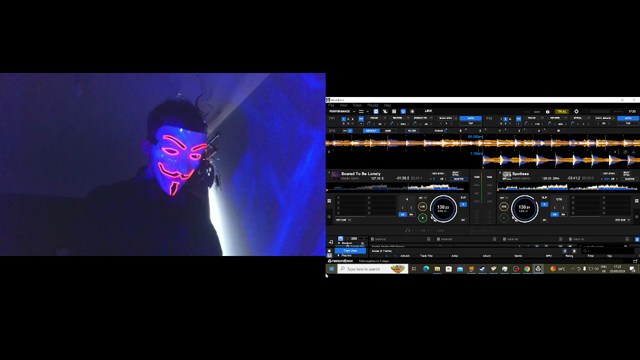Select the Tree View item in browser
The image size is (640, 360).
point(350,251)
